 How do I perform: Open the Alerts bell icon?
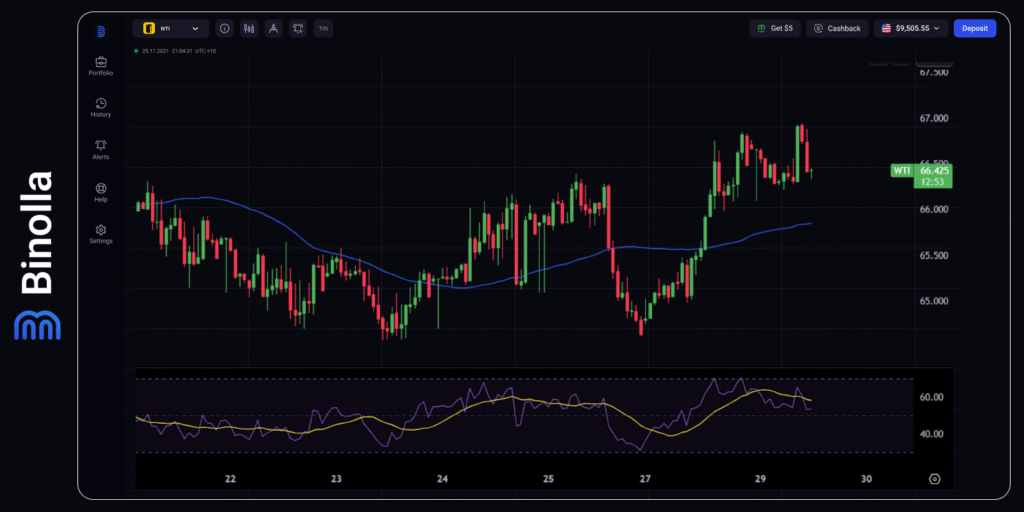click(101, 149)
